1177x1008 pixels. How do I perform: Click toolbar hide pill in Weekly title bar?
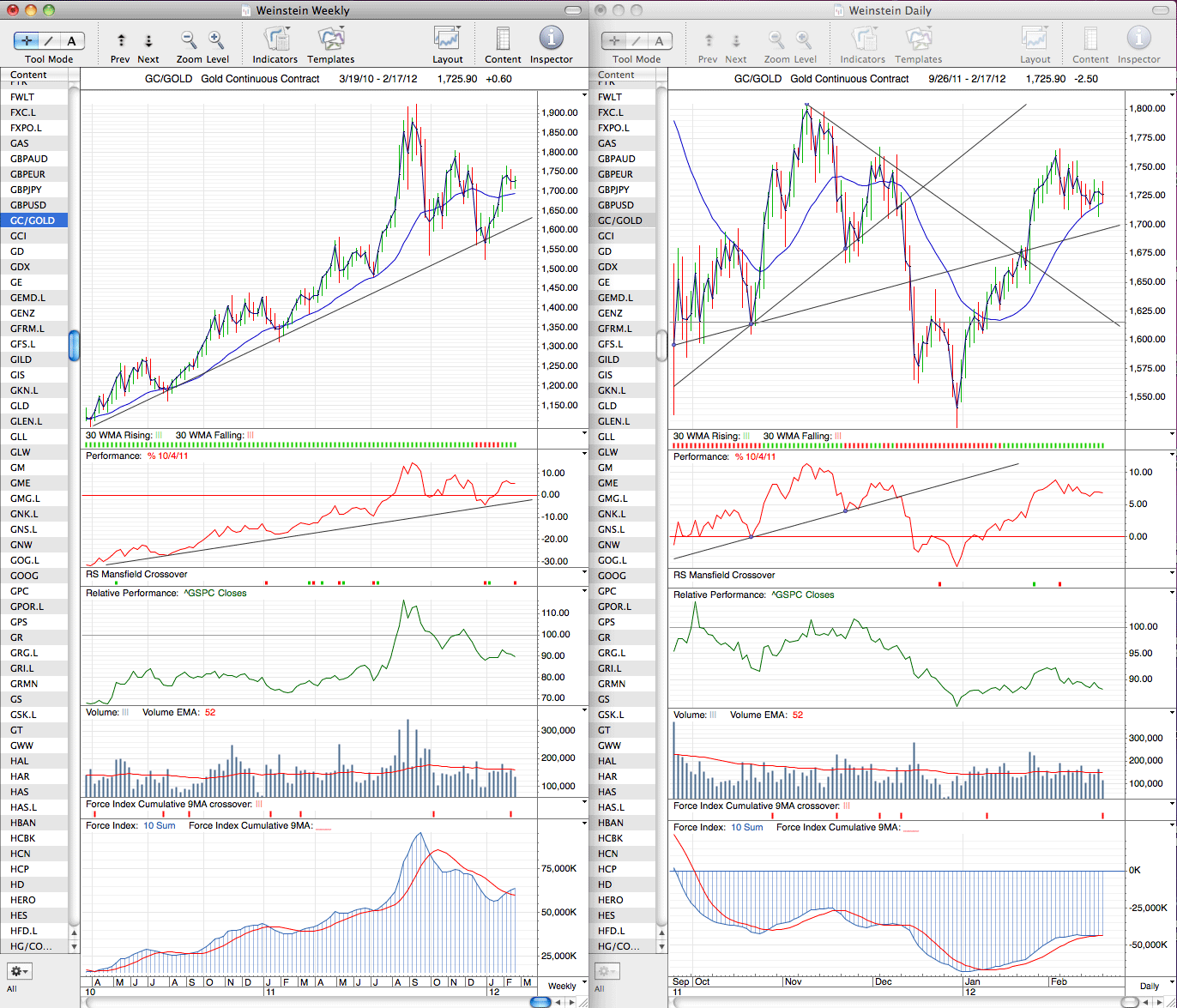[x=571, y=10]
